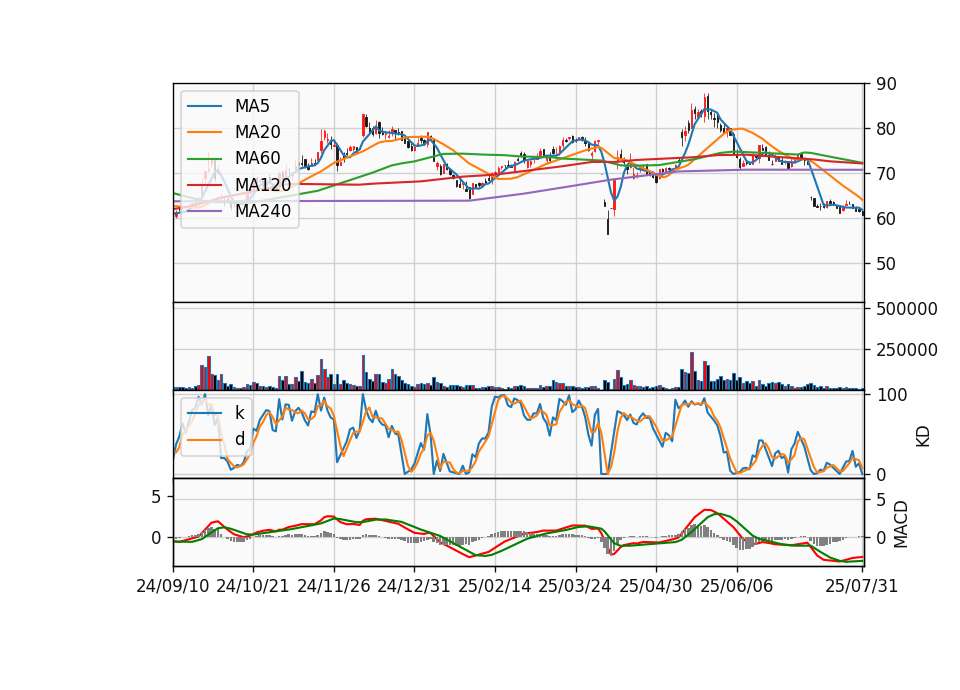This screenshot has height=690, width=960.
Task: Click the 50 price axis tick
Action: pyautogui.click(x=886, y=264)
